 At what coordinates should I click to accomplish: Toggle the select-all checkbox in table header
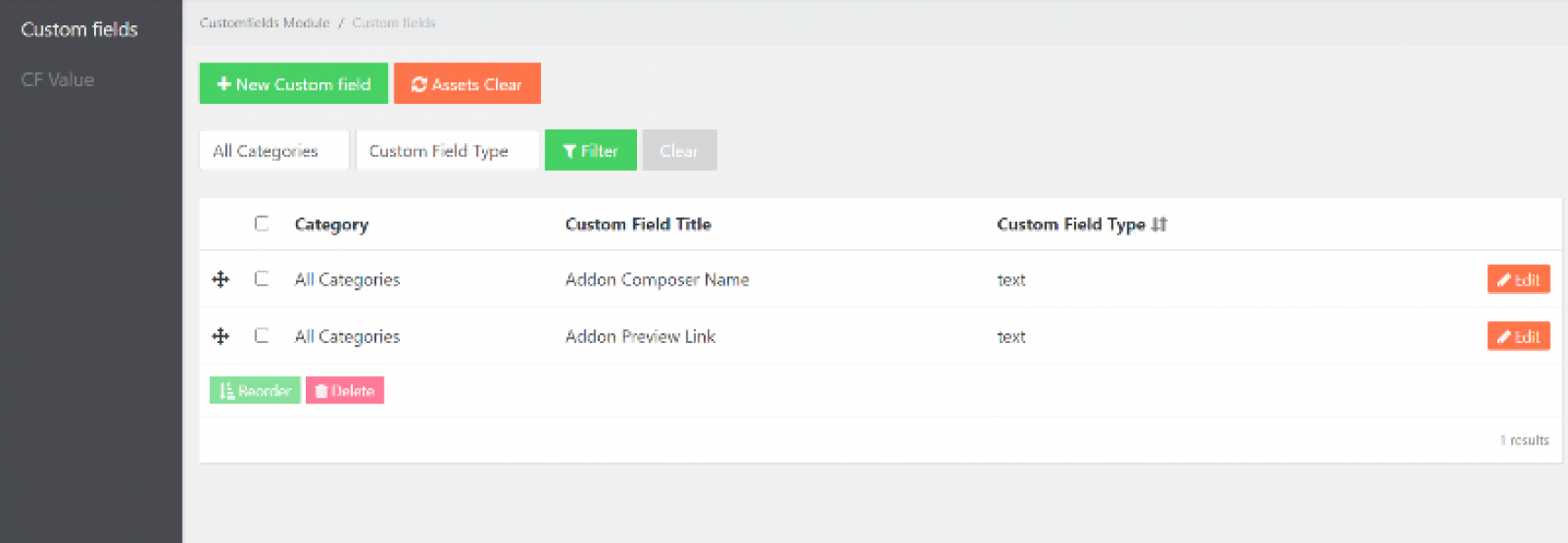tap(261, 224)
